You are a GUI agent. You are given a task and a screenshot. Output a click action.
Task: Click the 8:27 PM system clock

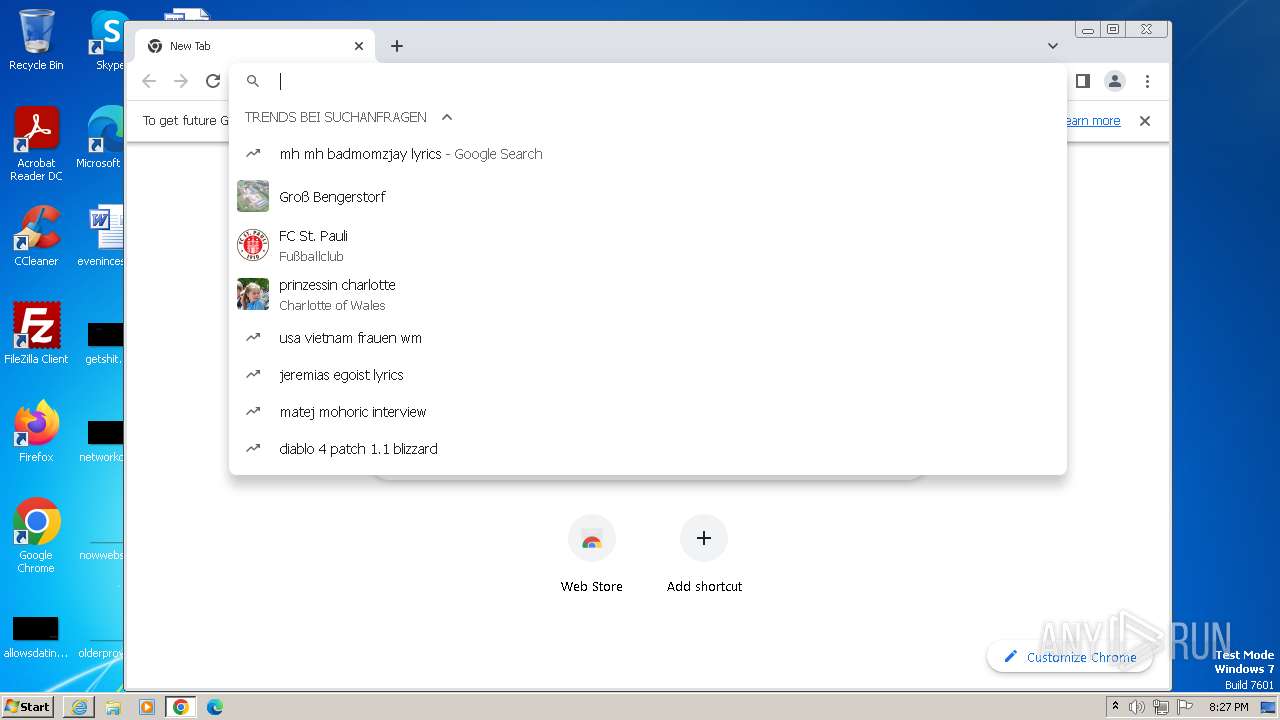click(x=1229, y=707)
